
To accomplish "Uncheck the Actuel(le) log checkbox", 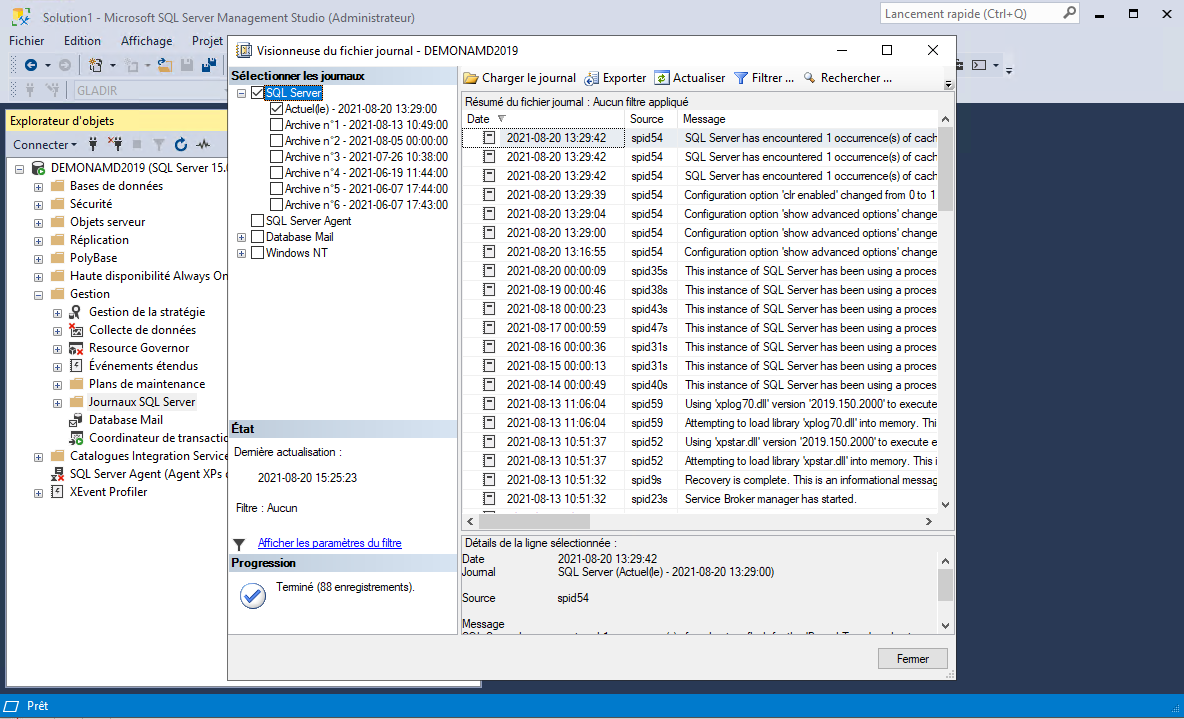I will pyautogui.click(x=276, y=109).
